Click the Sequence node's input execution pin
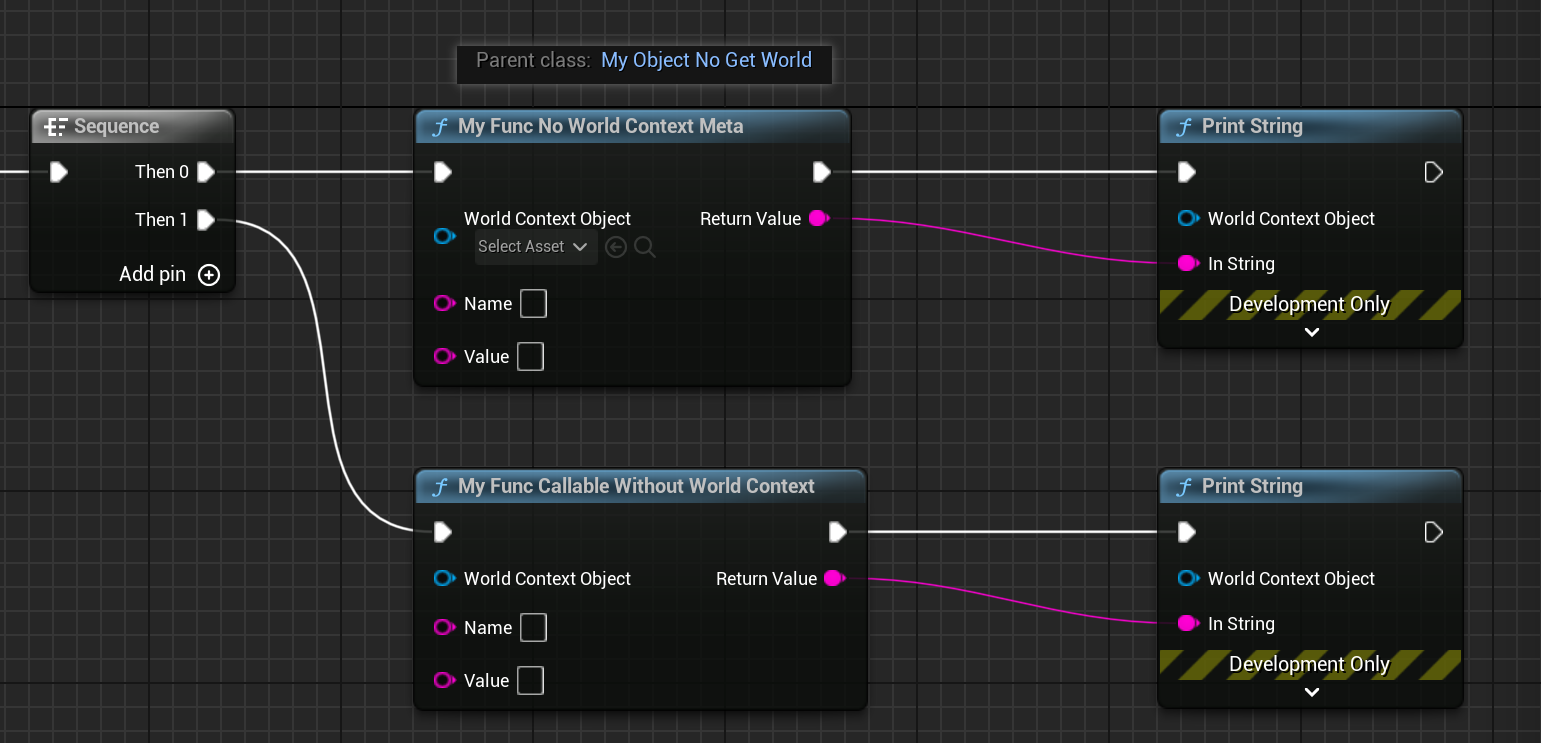1541x743 pixels. (x=59, y=172)
